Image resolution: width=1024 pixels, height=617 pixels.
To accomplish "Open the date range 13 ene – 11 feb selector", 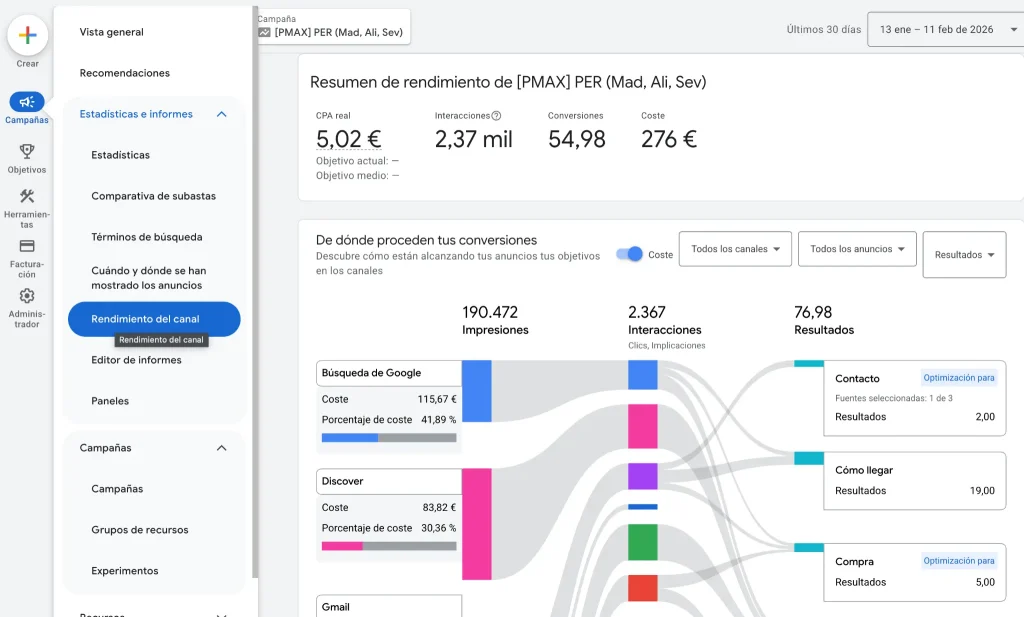I will [x=944, y=30].
